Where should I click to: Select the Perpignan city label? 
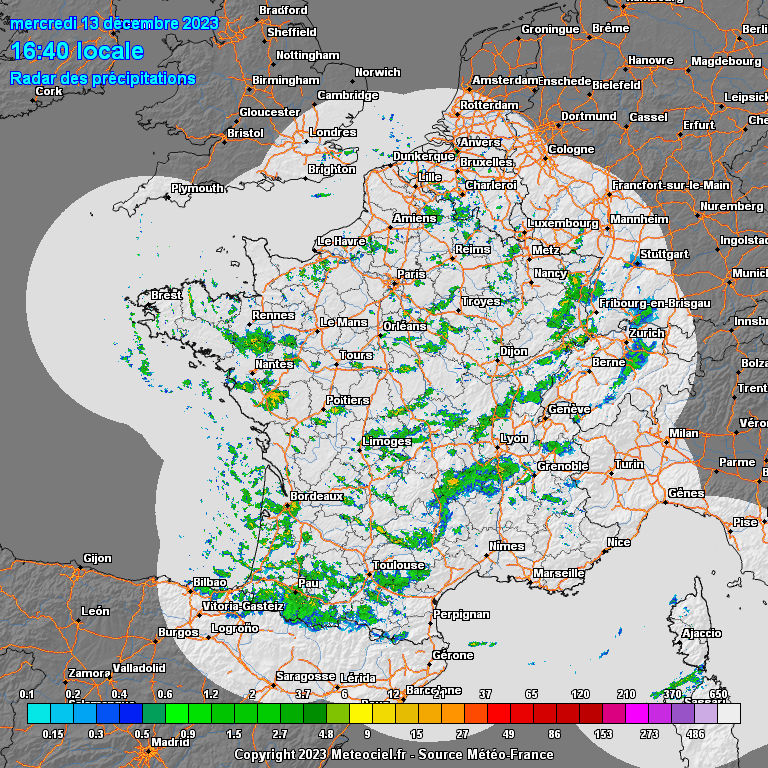[462, 614]
